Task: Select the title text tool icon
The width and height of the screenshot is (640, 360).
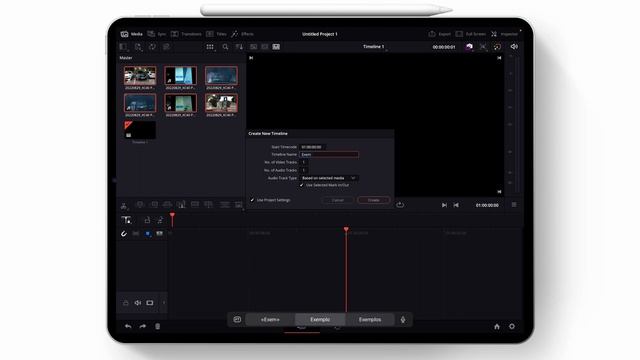Action: pyautogui.click(x=127, y=220)
